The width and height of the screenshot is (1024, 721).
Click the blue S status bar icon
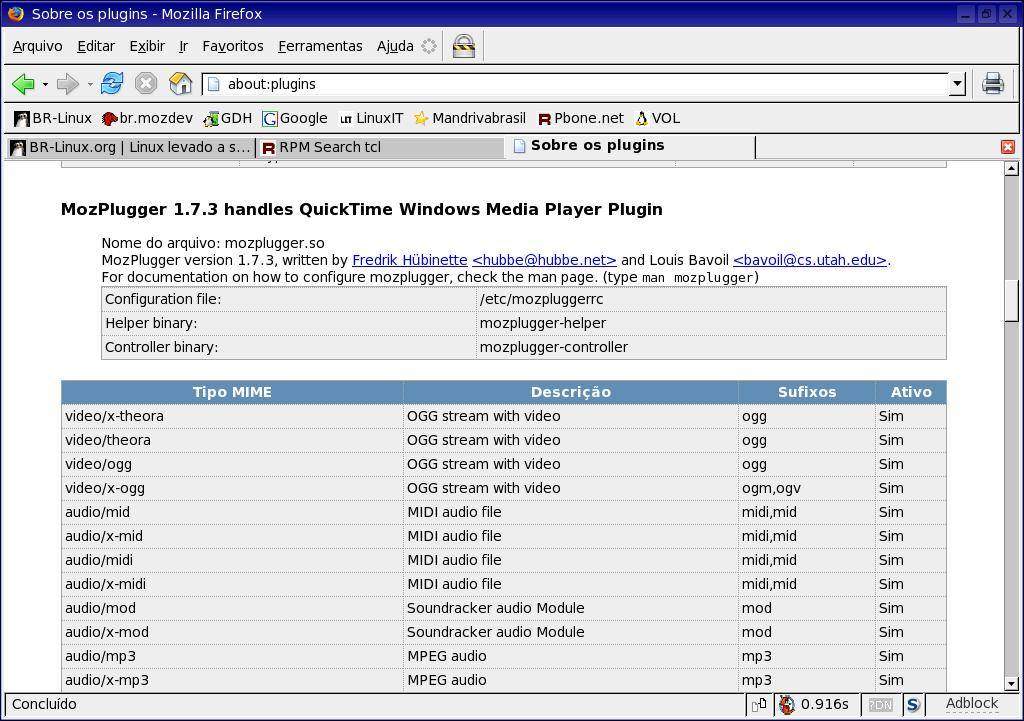913,705
